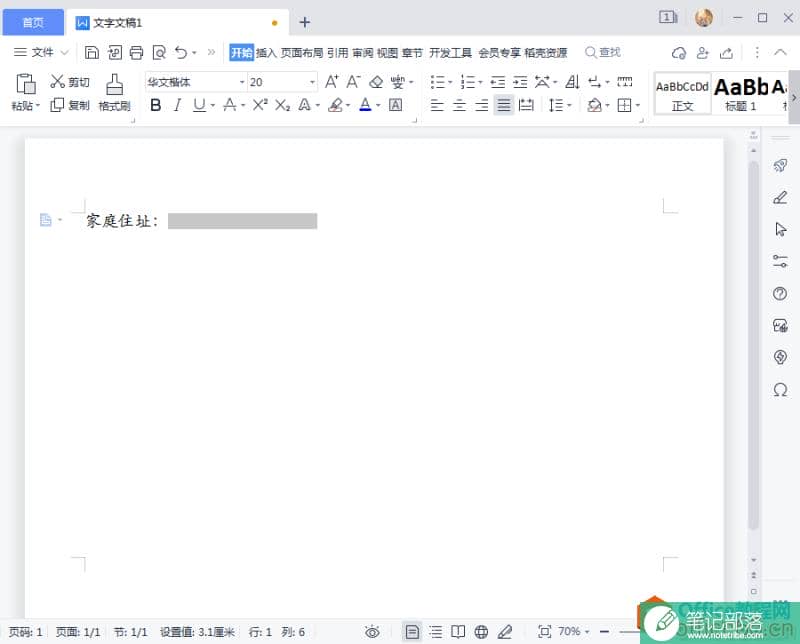Viewport: 800px width, 644px height.
Task: Open zoom level 70% dropdown
Action: 574,632
